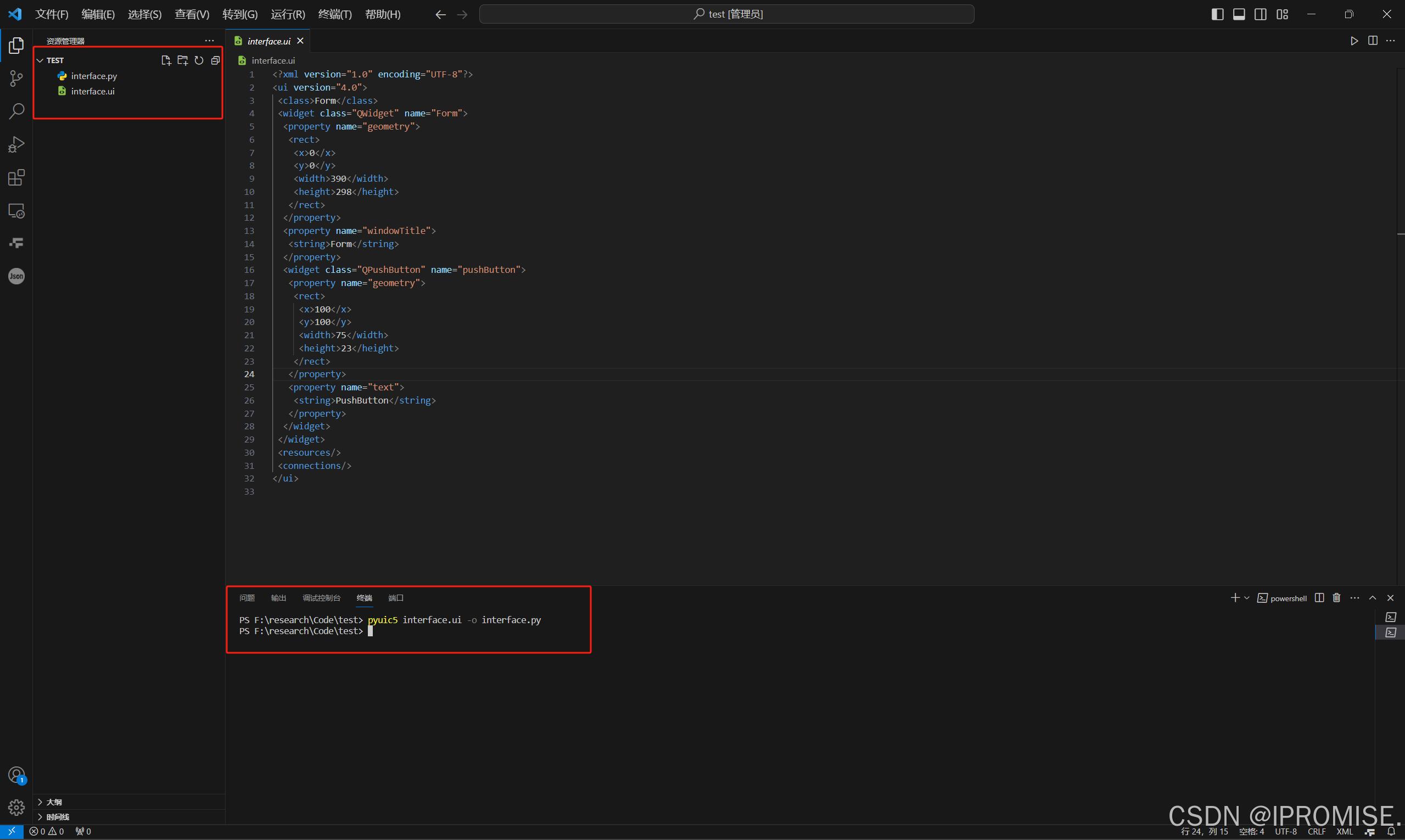This screenshot has width=1405, height=840.
Task: Open interface.py in the explorer
Action: (x=94, y=76)
